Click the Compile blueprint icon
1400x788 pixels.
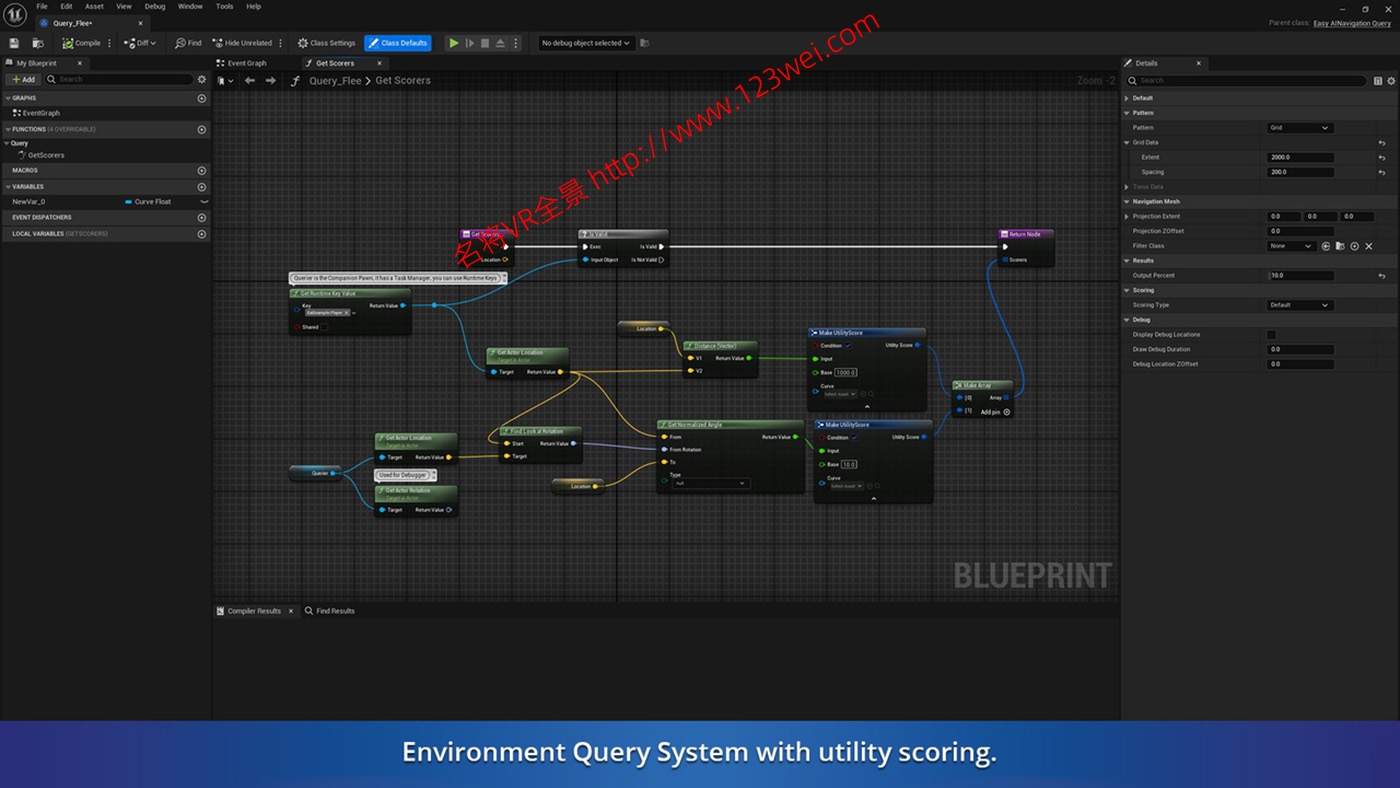[68, 43]
